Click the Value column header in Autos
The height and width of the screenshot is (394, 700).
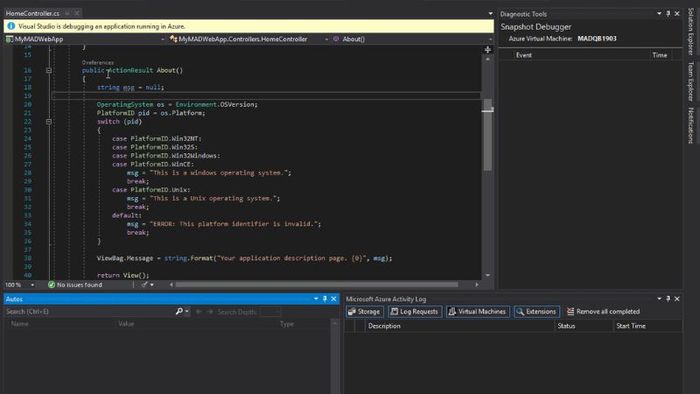126,324
